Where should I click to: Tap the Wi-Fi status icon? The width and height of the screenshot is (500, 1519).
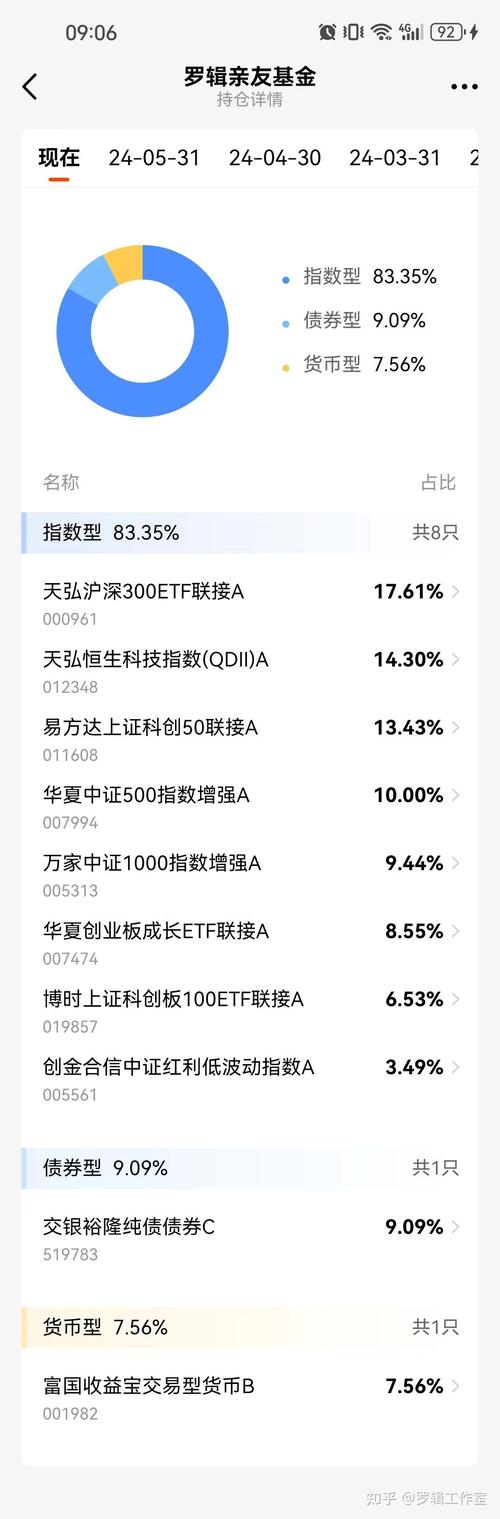[x=381, y=32]
